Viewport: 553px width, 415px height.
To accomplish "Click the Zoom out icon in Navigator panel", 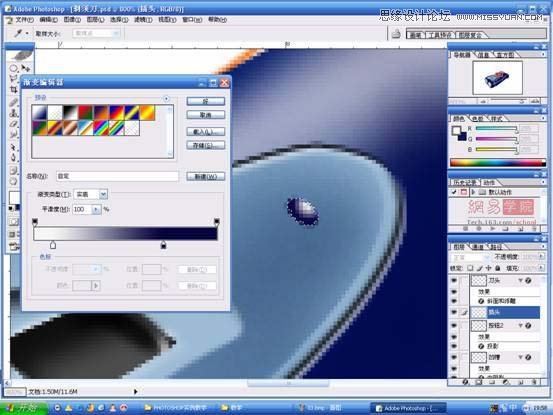I will pos(483,101).
